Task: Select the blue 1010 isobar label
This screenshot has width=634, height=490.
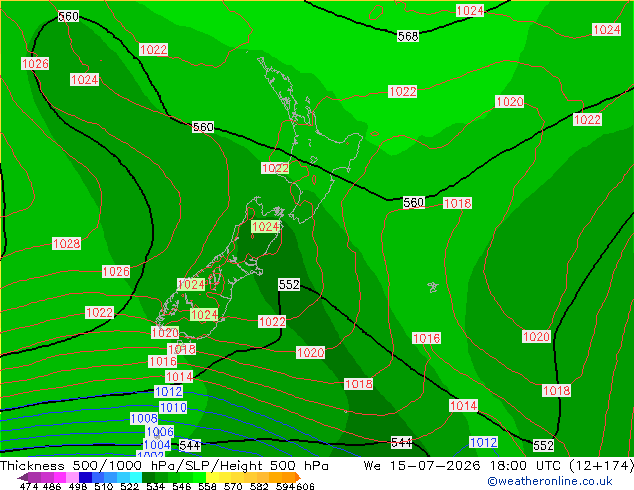Action: click(x=173, y=407)
